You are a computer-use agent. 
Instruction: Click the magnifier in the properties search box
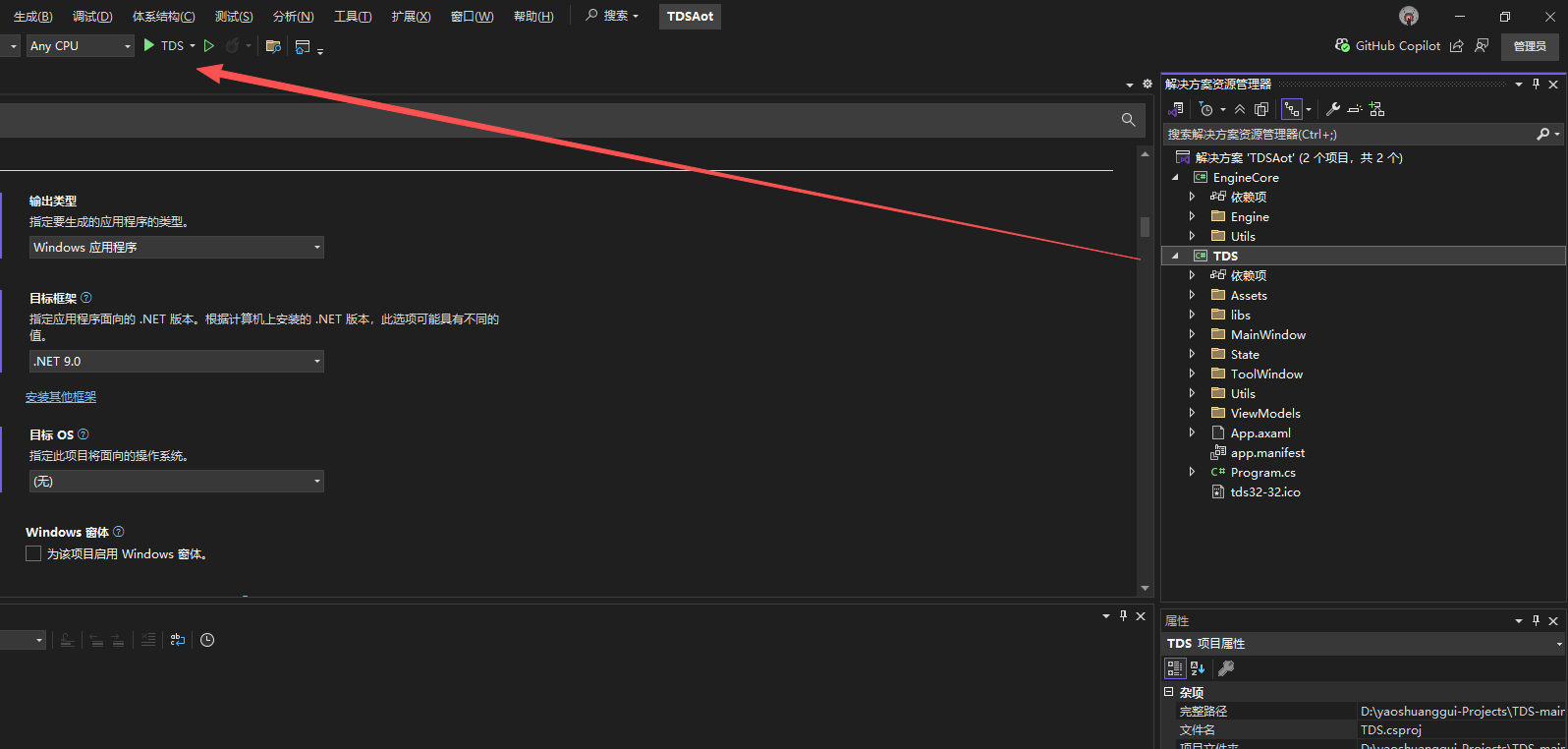click(x=1128, y=120)
